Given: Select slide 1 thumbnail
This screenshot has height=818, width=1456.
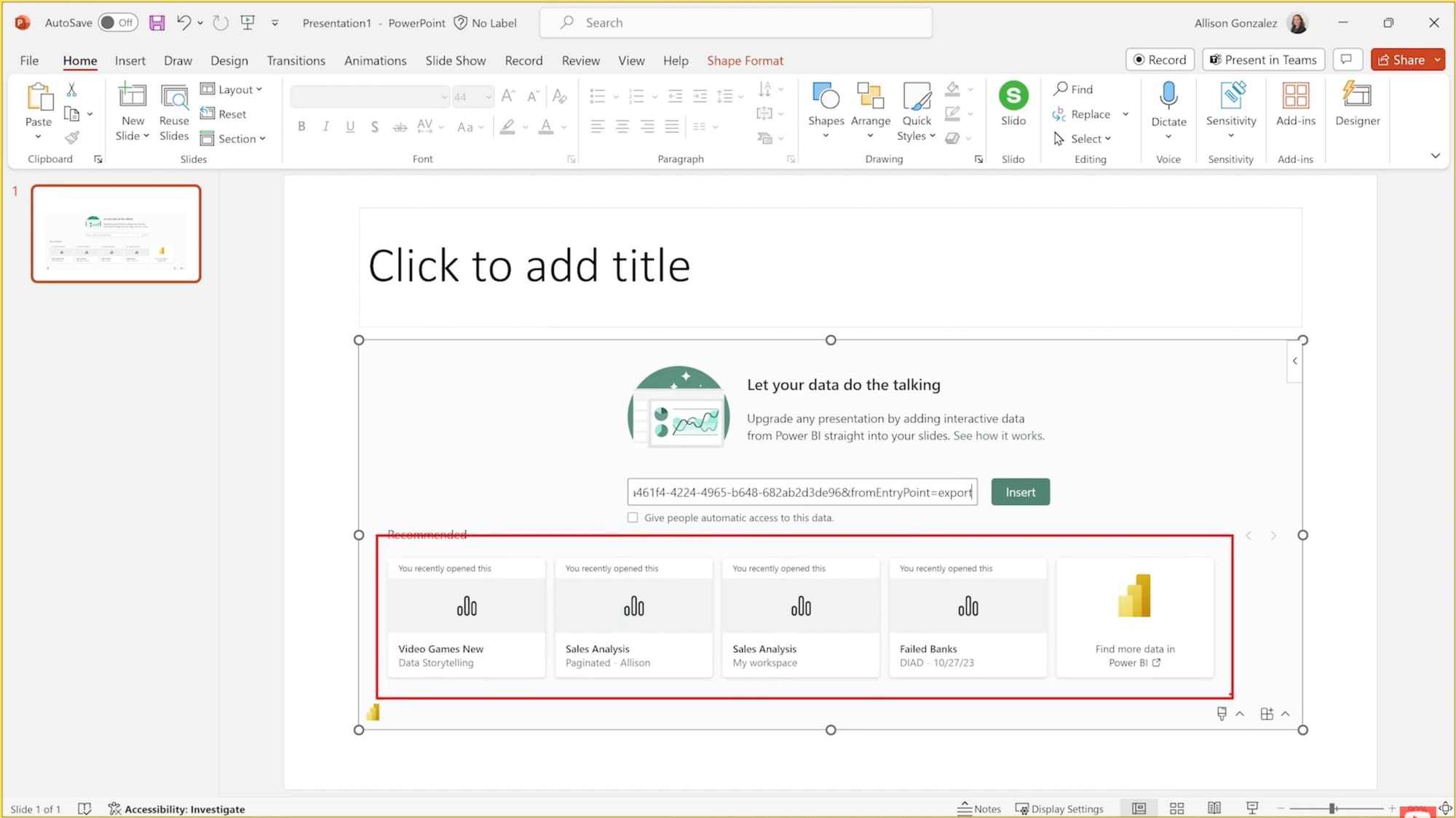Looking at the screenshot, I should [x=116, y=234].
